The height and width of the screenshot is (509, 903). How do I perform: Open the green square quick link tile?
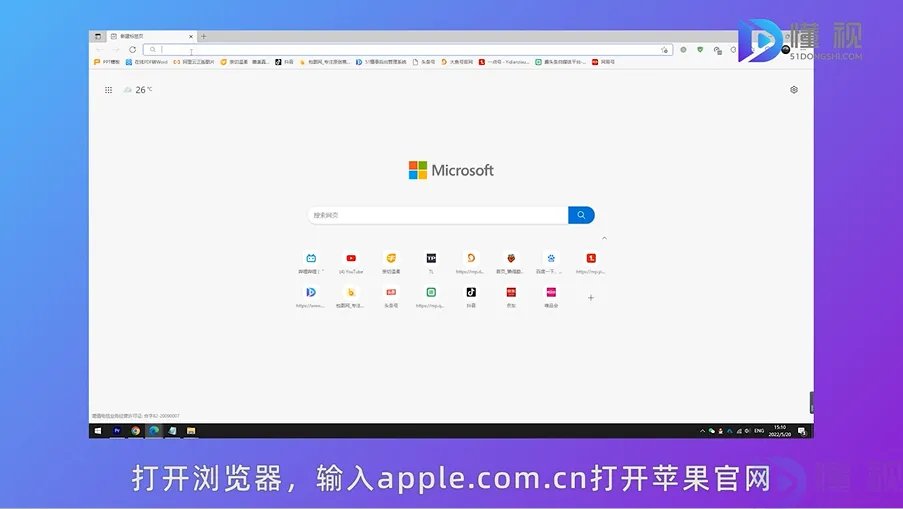click(x=431, y=293)
